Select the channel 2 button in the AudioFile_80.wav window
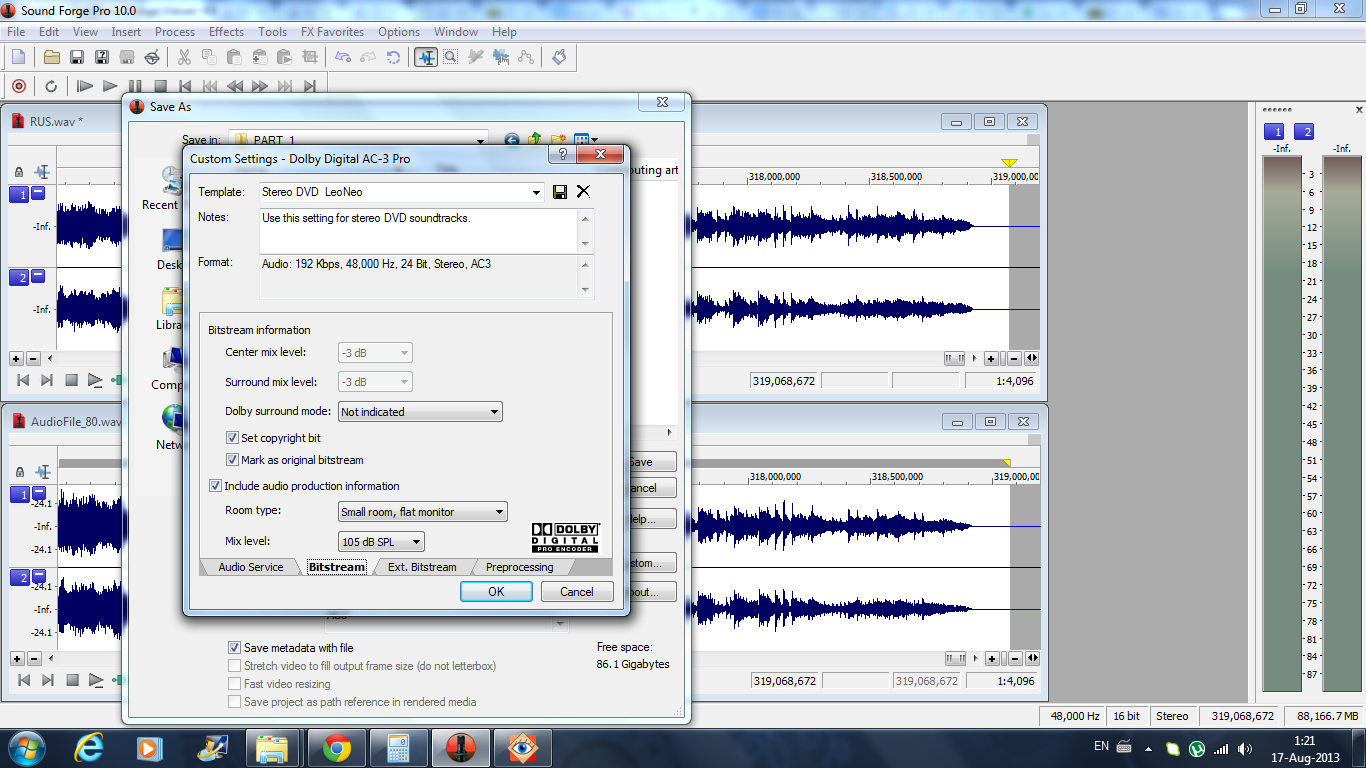 (19, 578)
